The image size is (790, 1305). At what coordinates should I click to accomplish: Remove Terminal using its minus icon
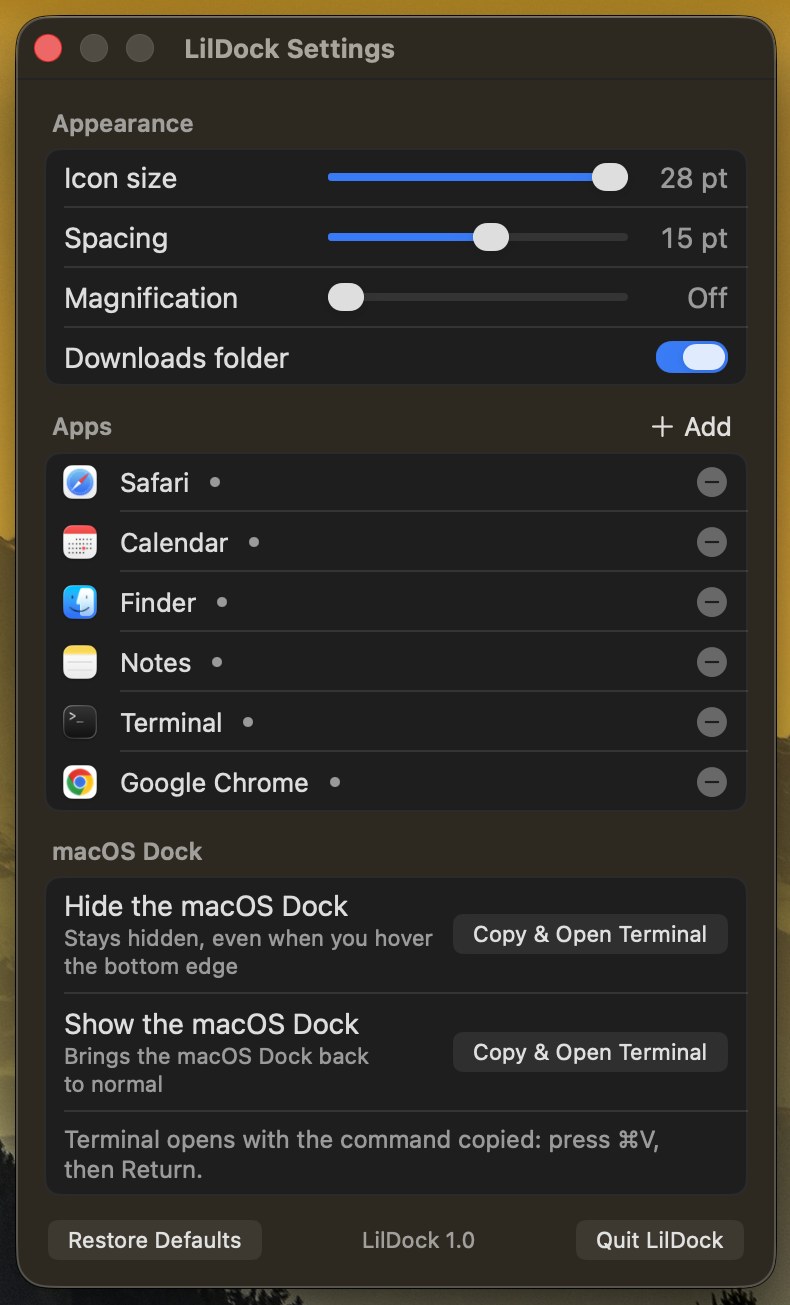(x=712, y=722)
